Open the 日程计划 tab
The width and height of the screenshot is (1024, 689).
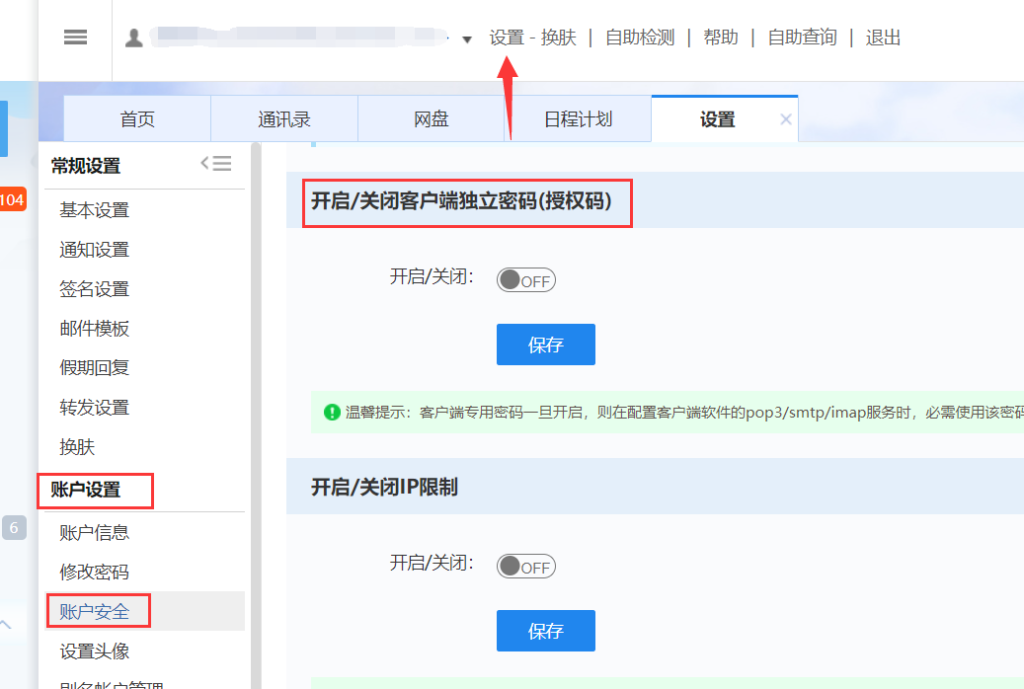(x=578, y=117)
